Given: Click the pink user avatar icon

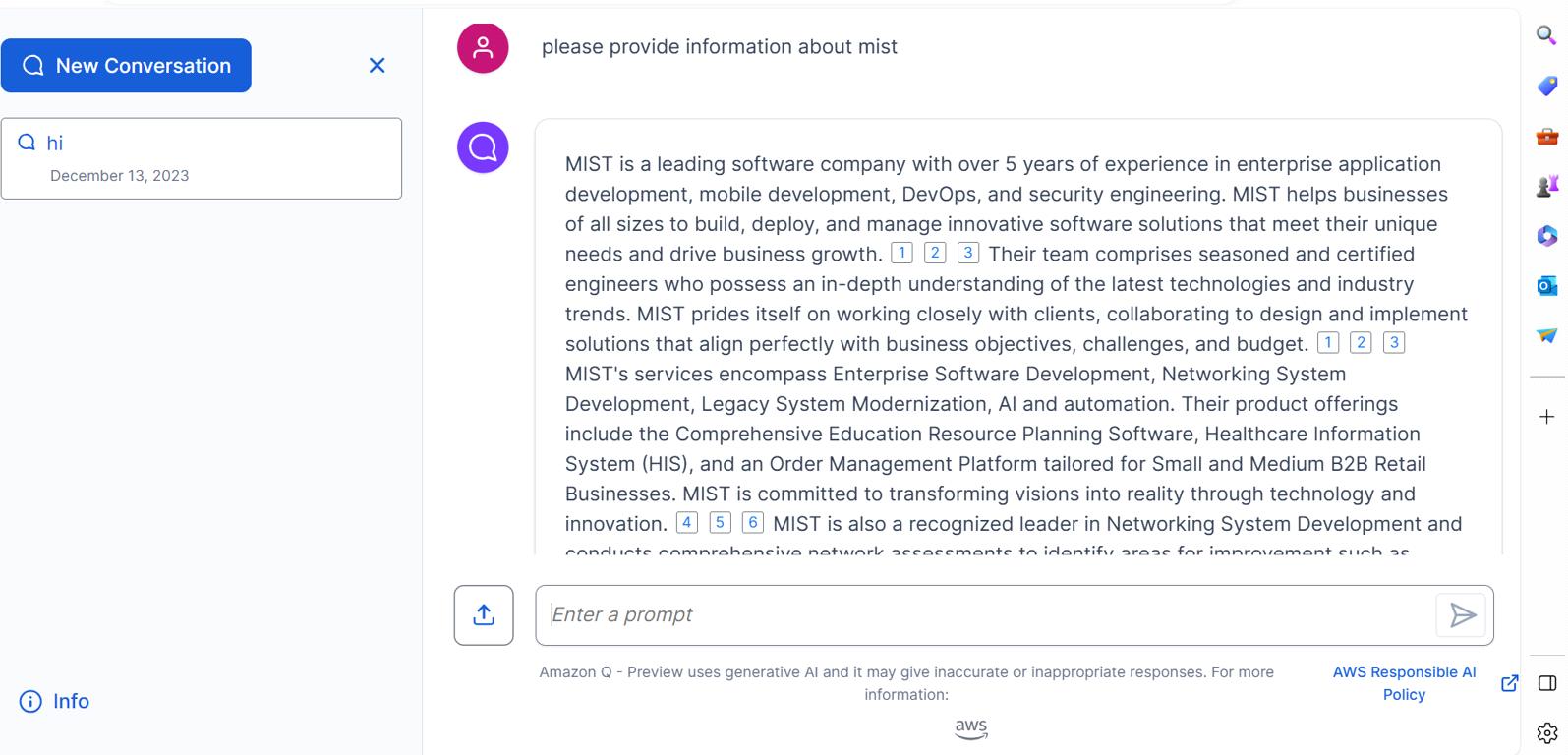Looking at the screenshot, I should (x=483, y=47).
